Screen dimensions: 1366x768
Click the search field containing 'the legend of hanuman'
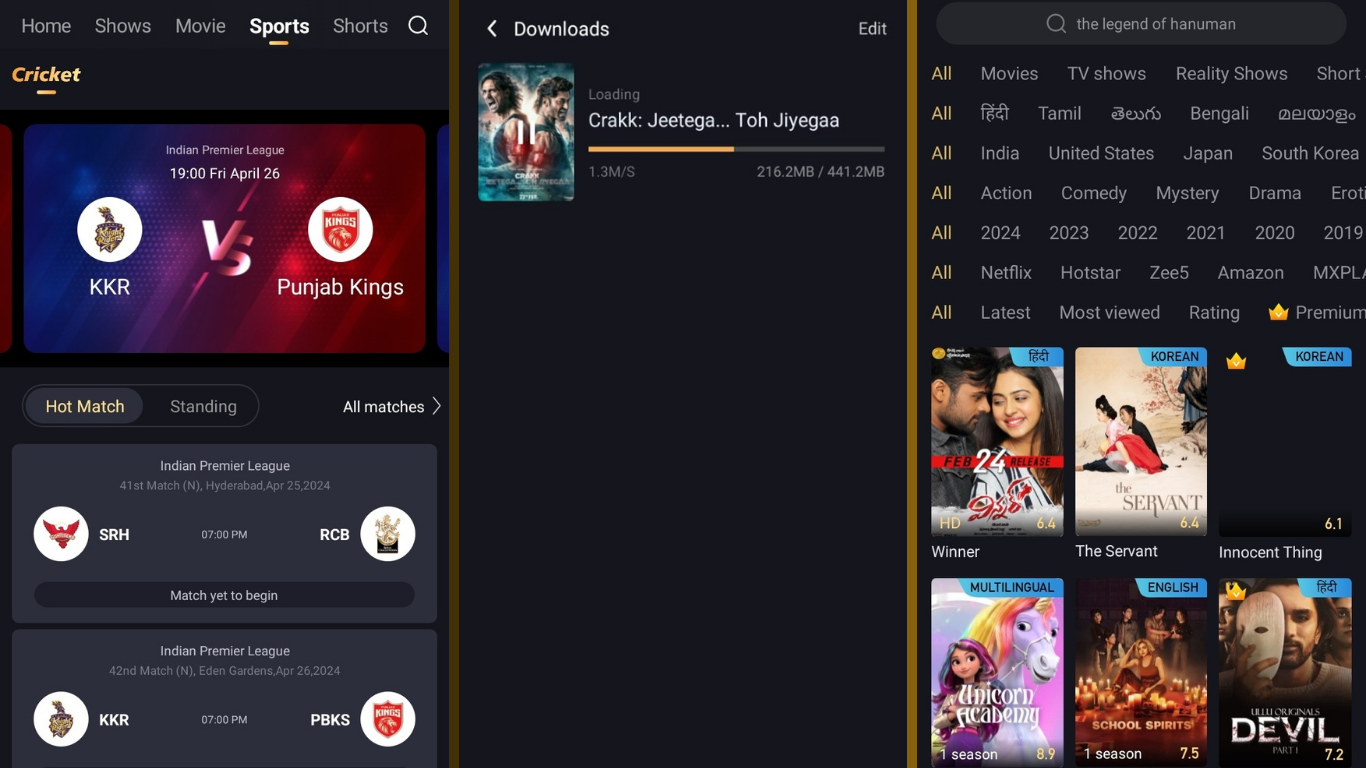tap(1141, 24)
